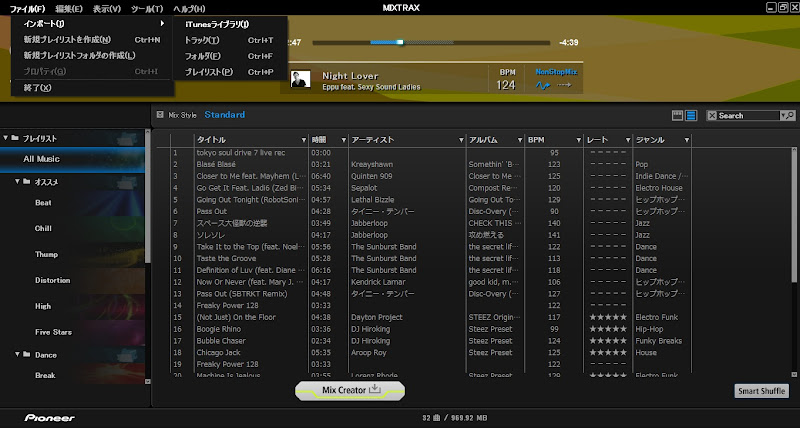Open the Thump playlist
The image size is (800, 428).
point(72,255)
